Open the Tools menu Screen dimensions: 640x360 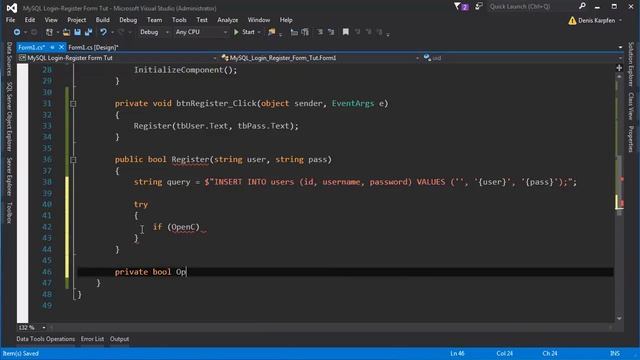179,20
